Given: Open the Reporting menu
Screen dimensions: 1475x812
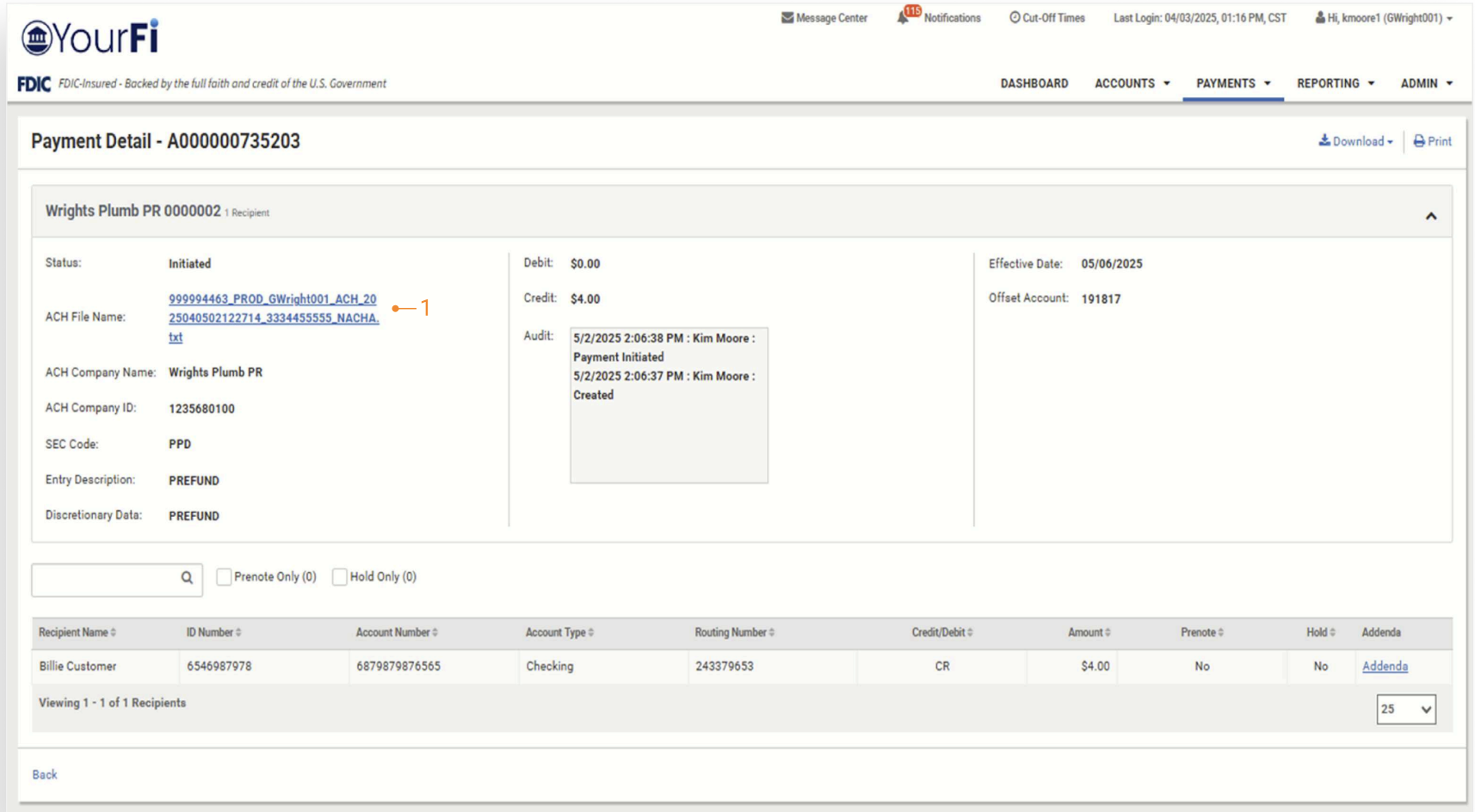Looking at the screenshot, I should click(x=1335, y=83).
